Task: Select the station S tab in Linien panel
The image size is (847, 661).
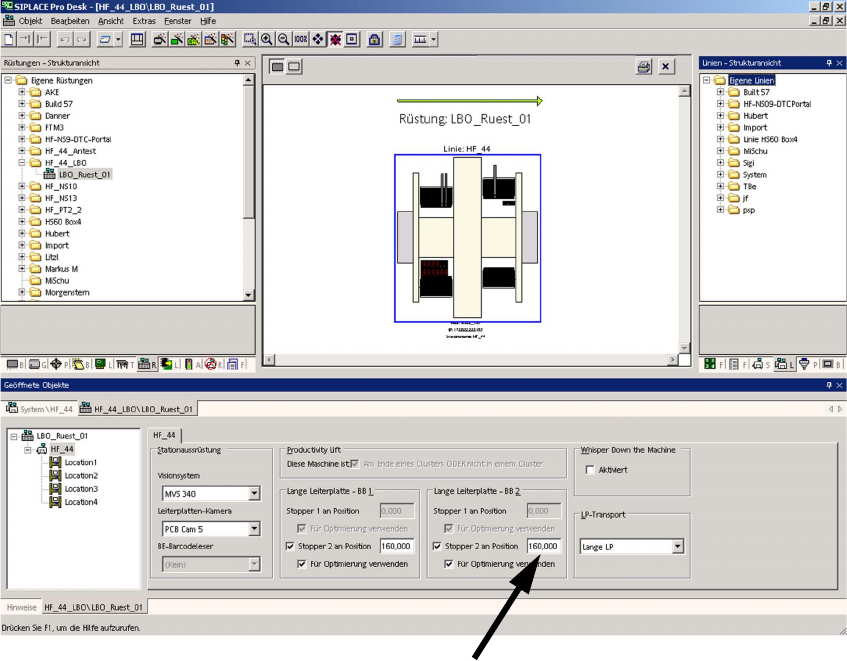Action: point(761,365)
